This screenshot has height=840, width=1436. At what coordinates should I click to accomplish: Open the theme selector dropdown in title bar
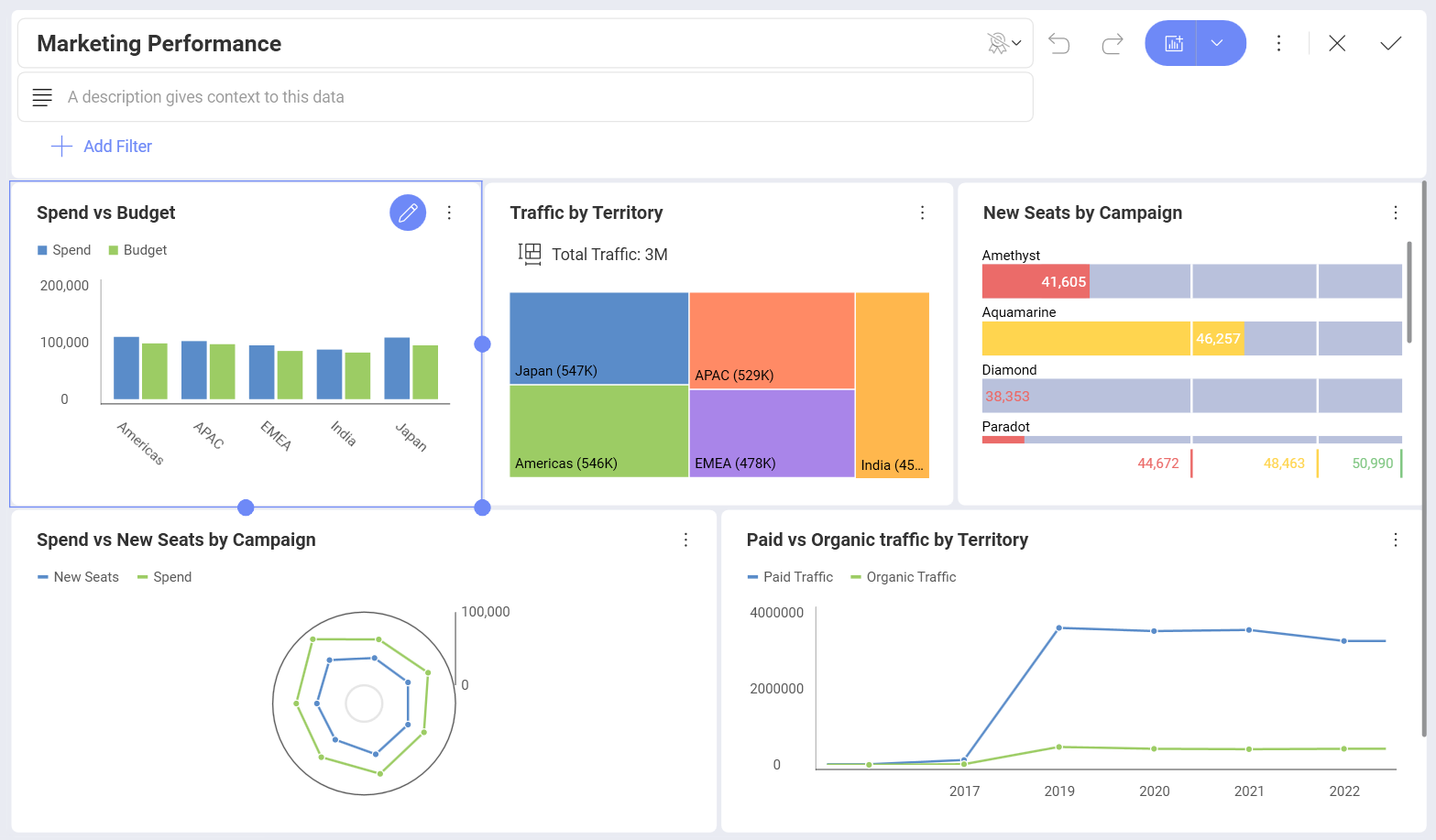(x=1004, y=43)
